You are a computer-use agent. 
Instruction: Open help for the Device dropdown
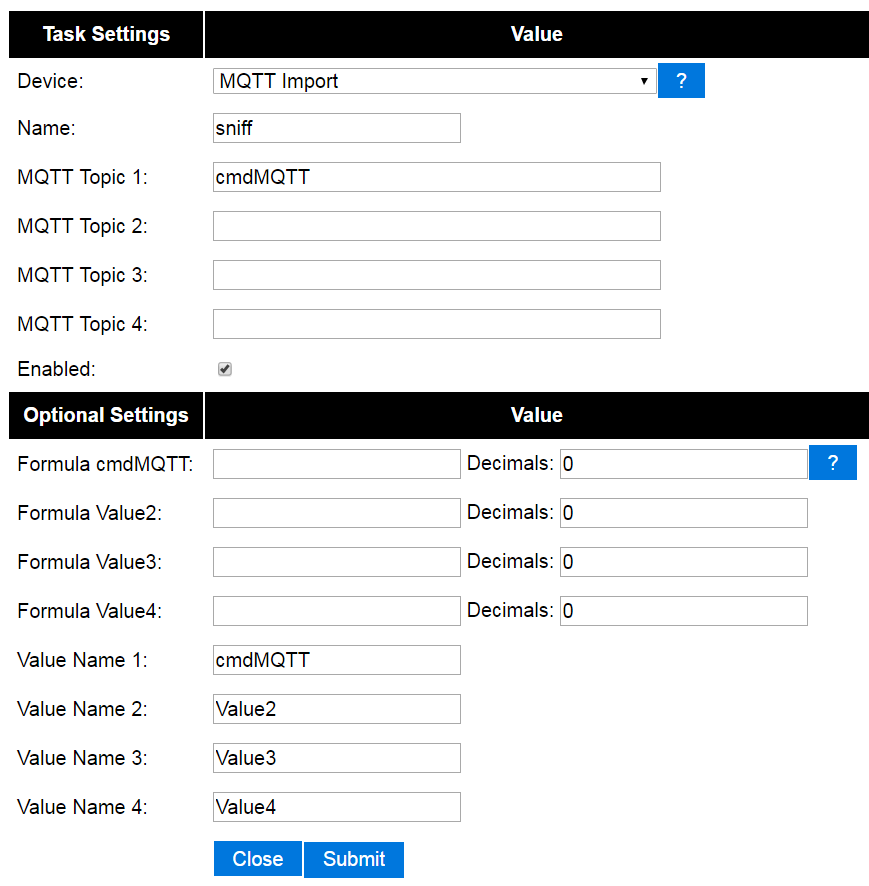pyautogui.click(x=681, y=81)
